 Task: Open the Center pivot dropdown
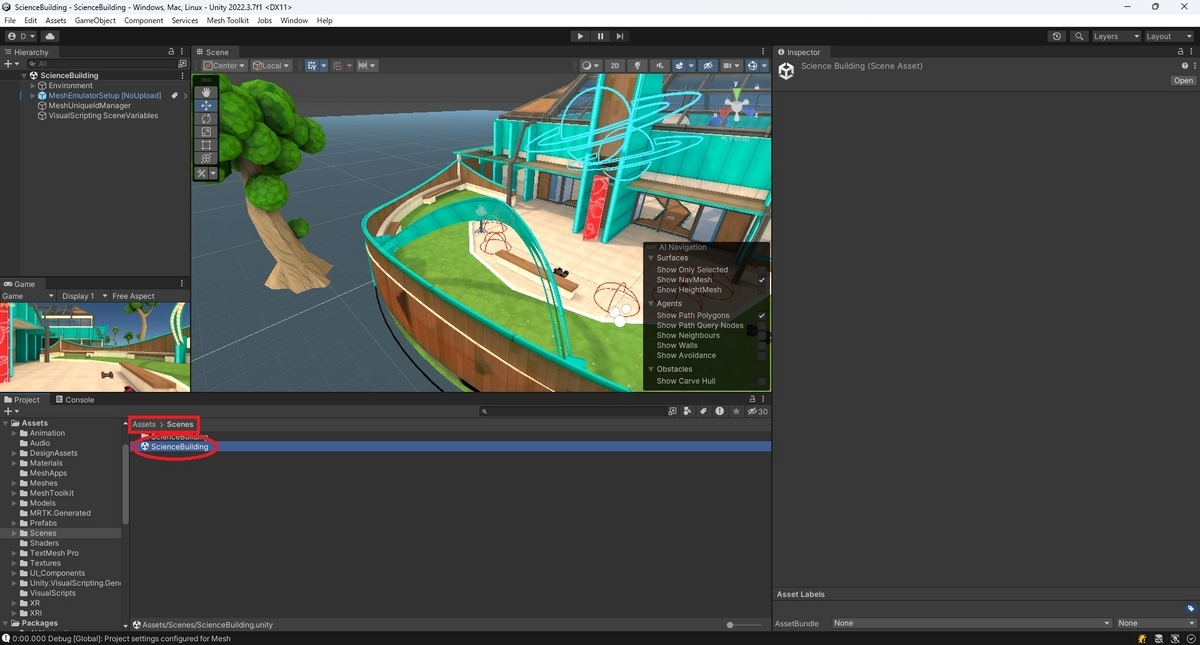[x=225, y=65]
